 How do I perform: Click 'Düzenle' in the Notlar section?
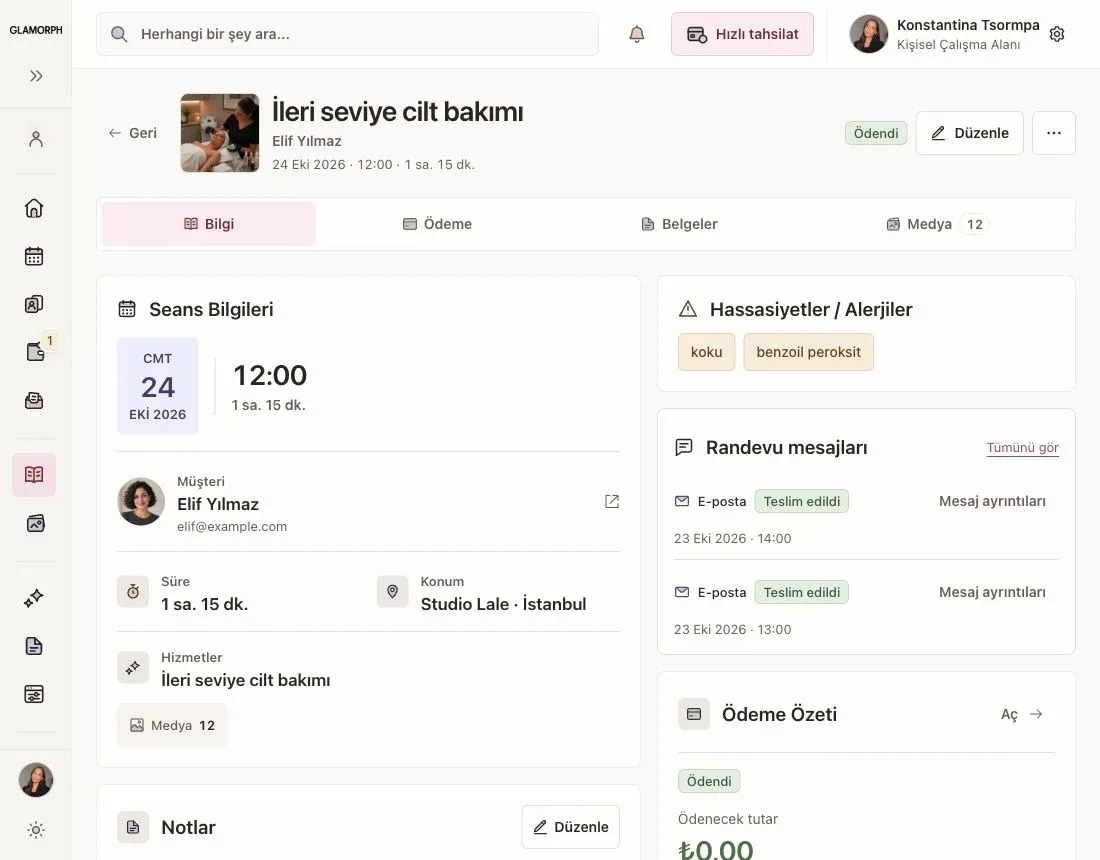[570, 827]
